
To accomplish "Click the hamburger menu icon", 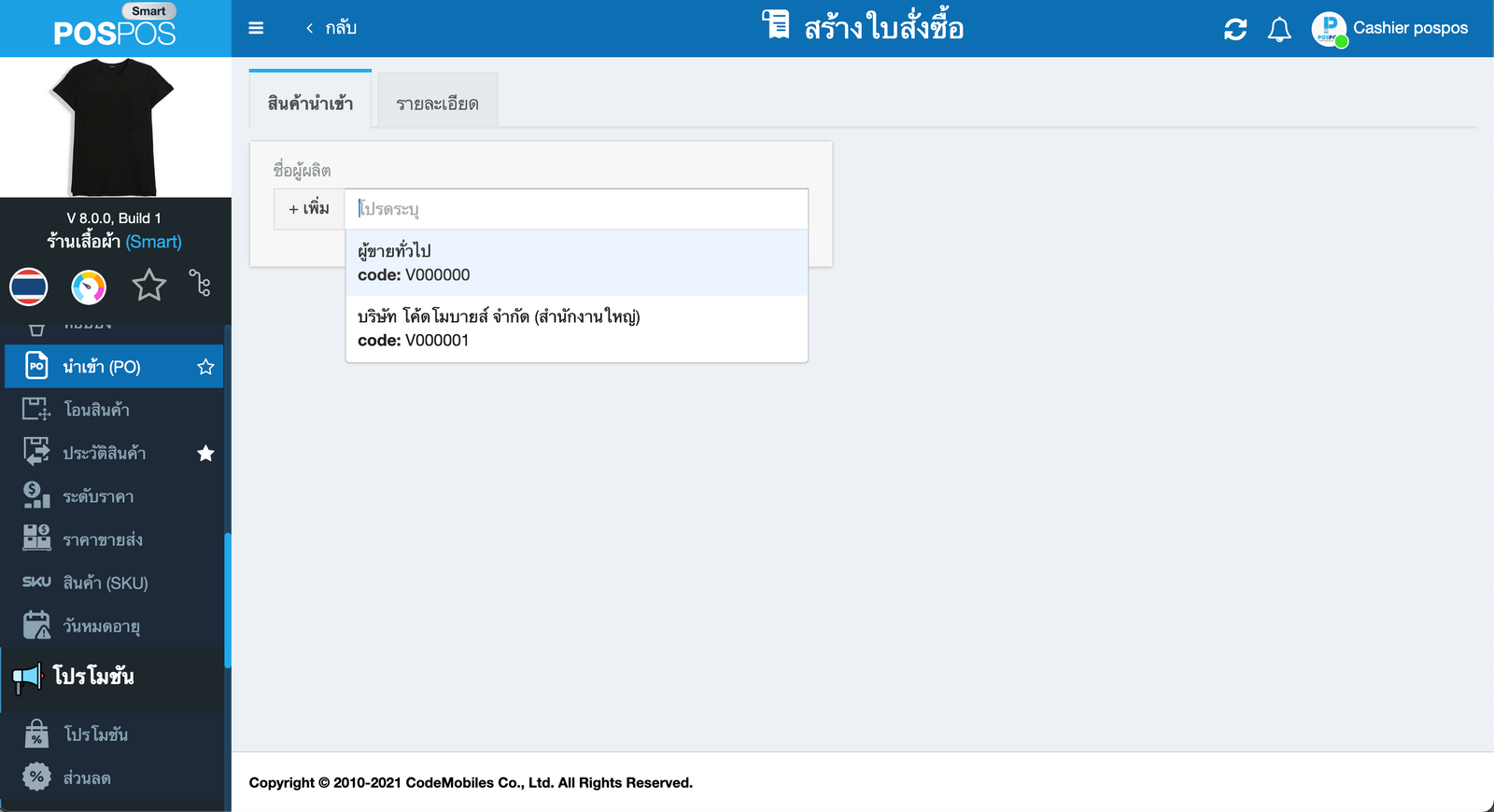I will 256,28.
